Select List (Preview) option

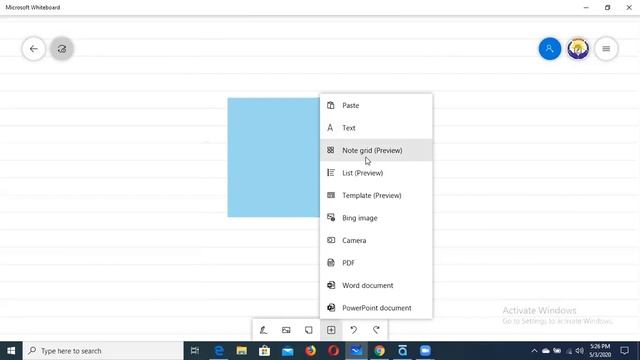(x=376, y=173)
